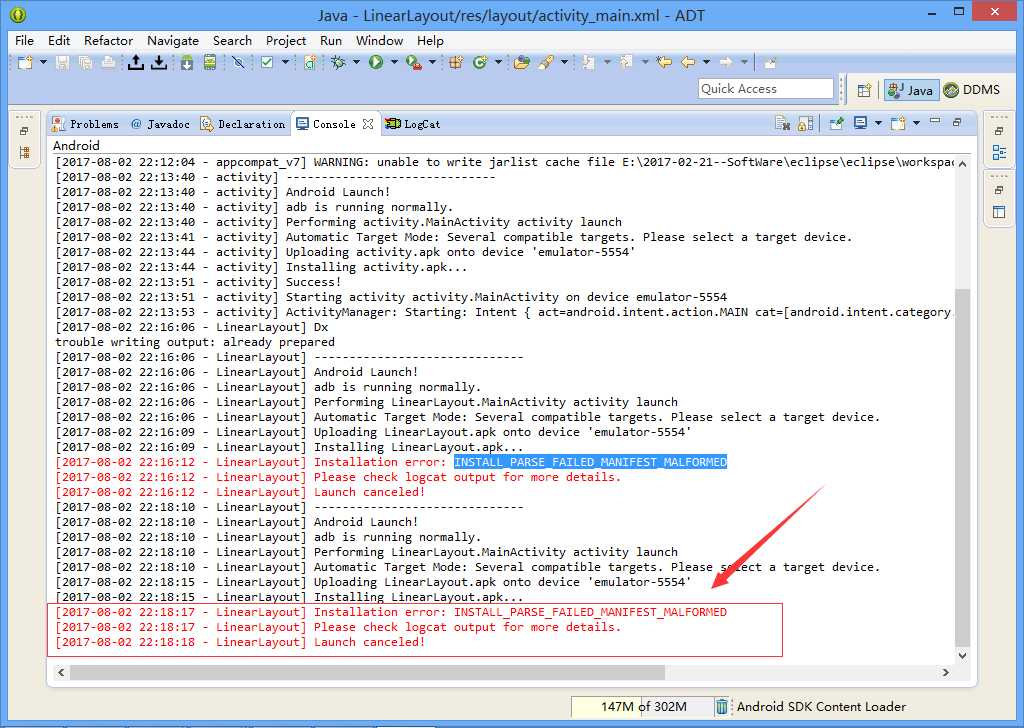Run garbage collector via trash can icon

(x=722, y=706)
